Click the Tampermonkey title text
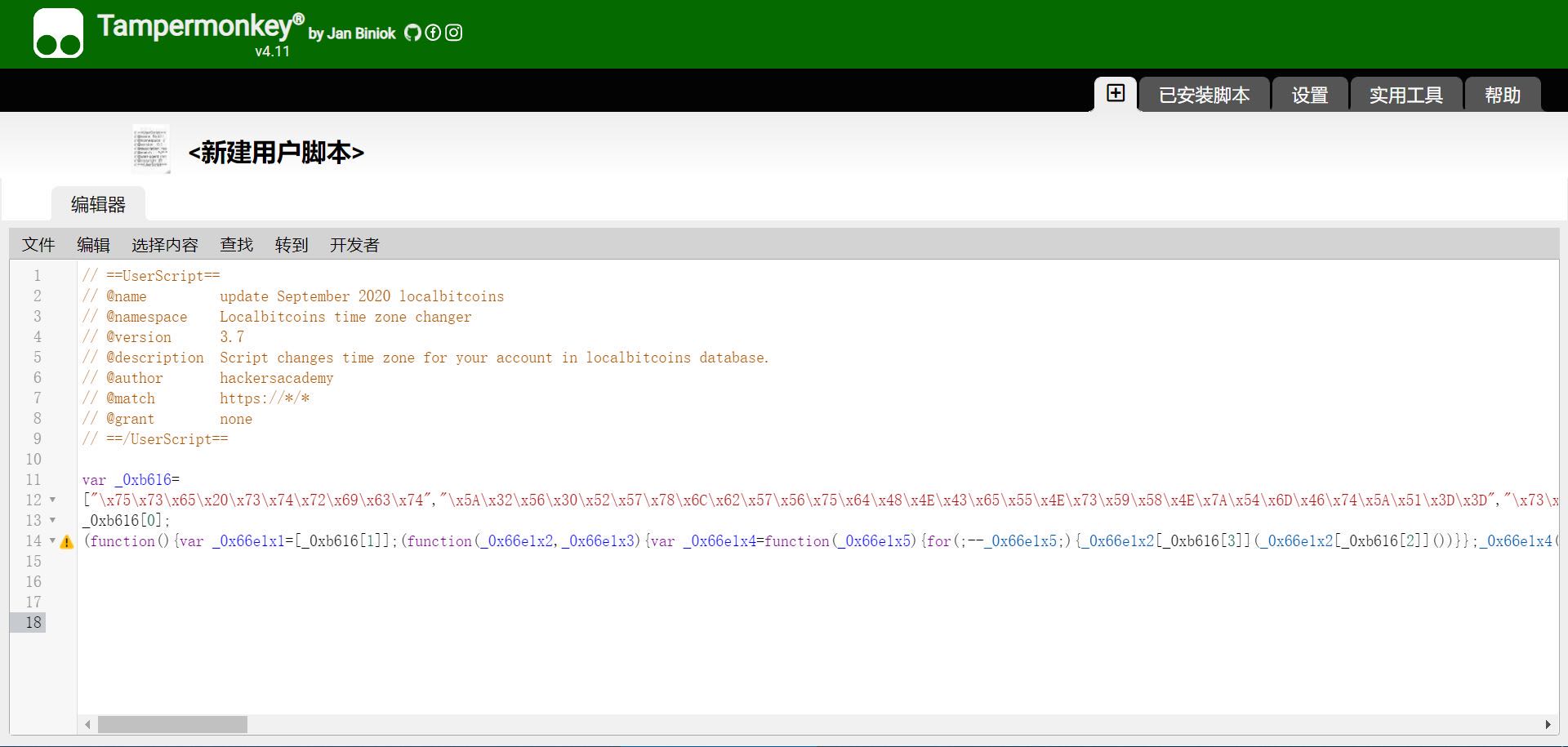This screenshot has height=747, width=1568. click(200, 26)
